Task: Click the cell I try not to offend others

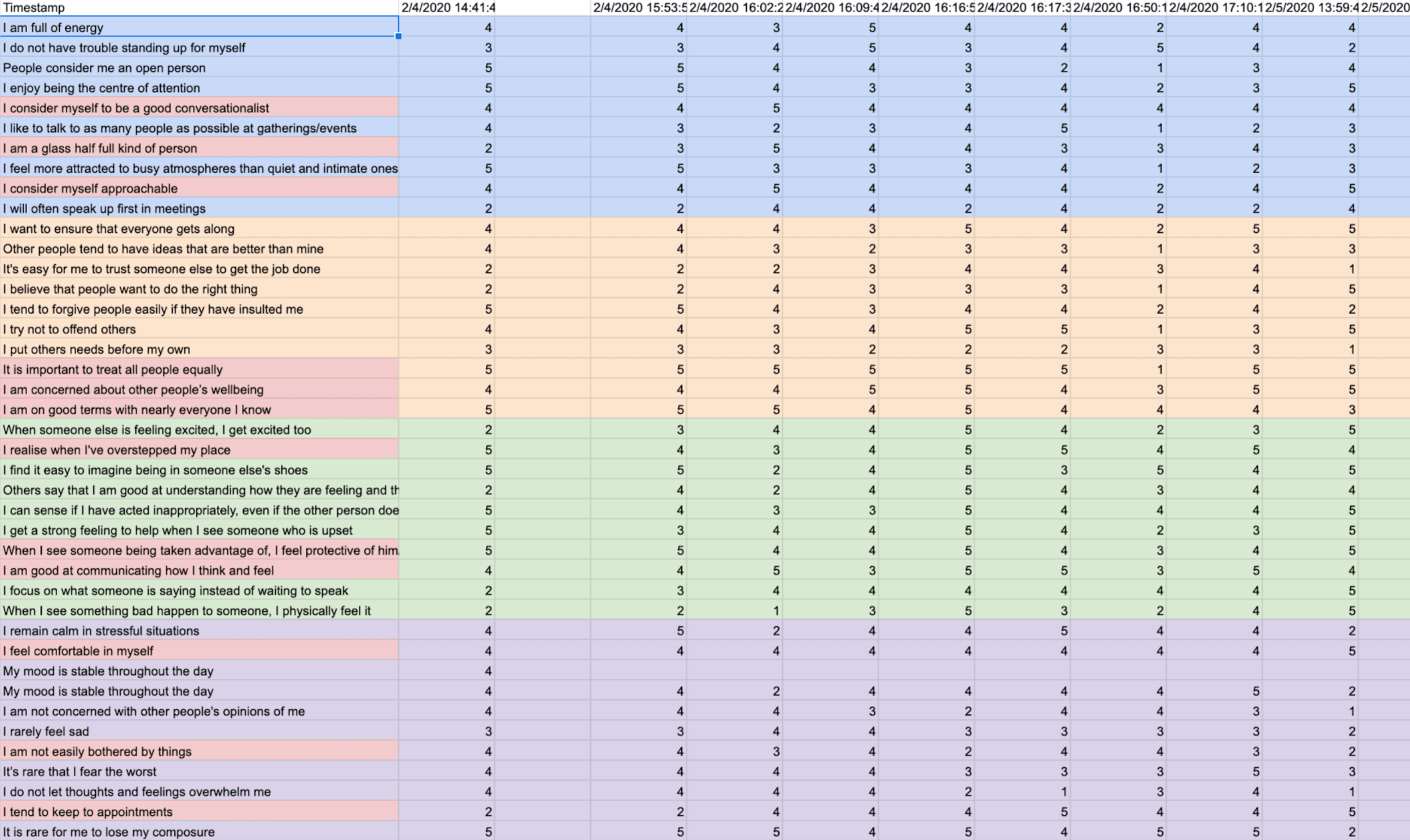Action: pyautogui.click(x=69, y=329)
